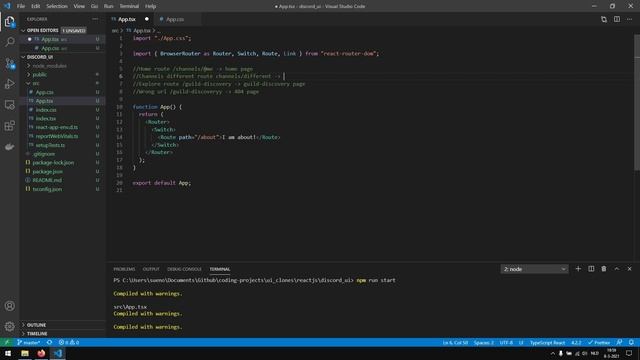Open the Accounts menu icon
The height and width of the screenshot is (360, 640).
pyautogui.click(x=9, y=306)
